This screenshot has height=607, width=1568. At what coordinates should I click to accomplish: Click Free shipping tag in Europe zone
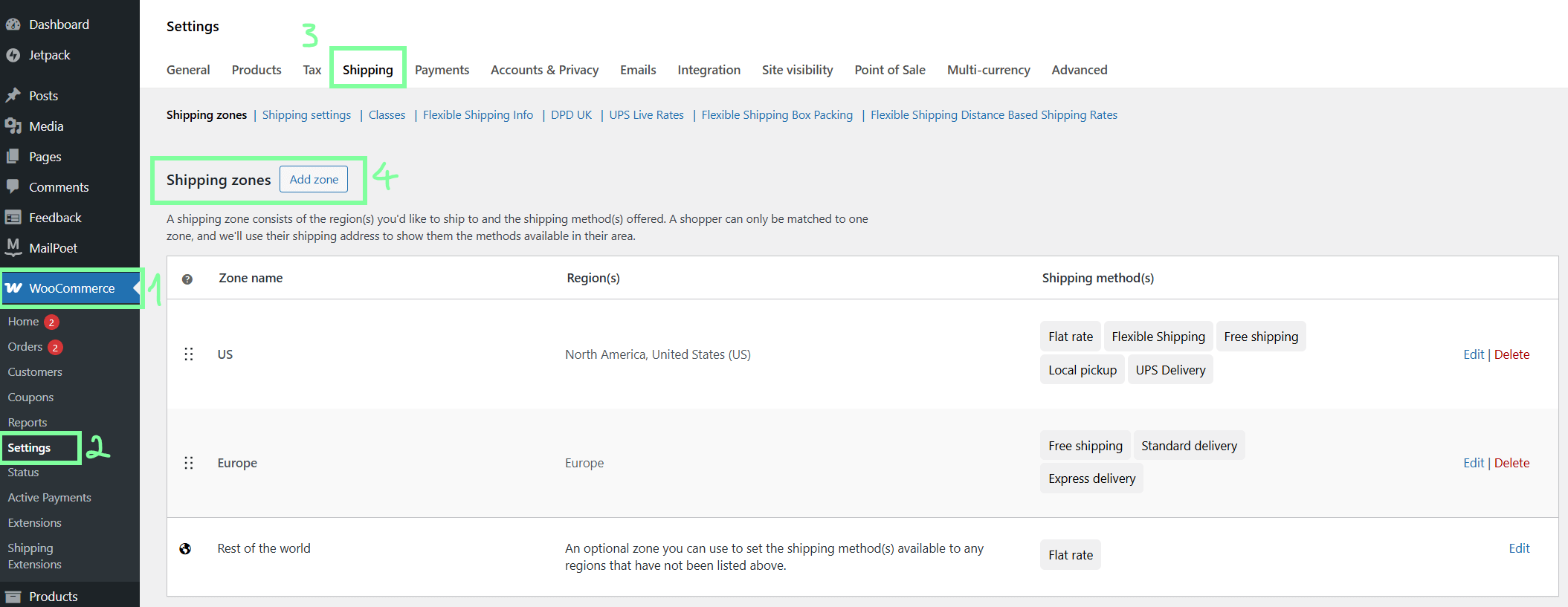[1085, 446]
